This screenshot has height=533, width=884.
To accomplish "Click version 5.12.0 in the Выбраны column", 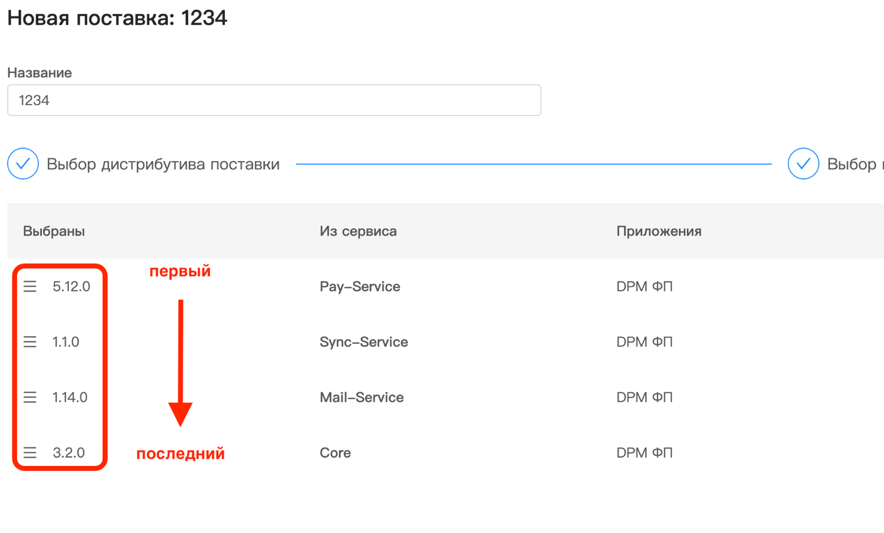I will (x=71, y=286).
